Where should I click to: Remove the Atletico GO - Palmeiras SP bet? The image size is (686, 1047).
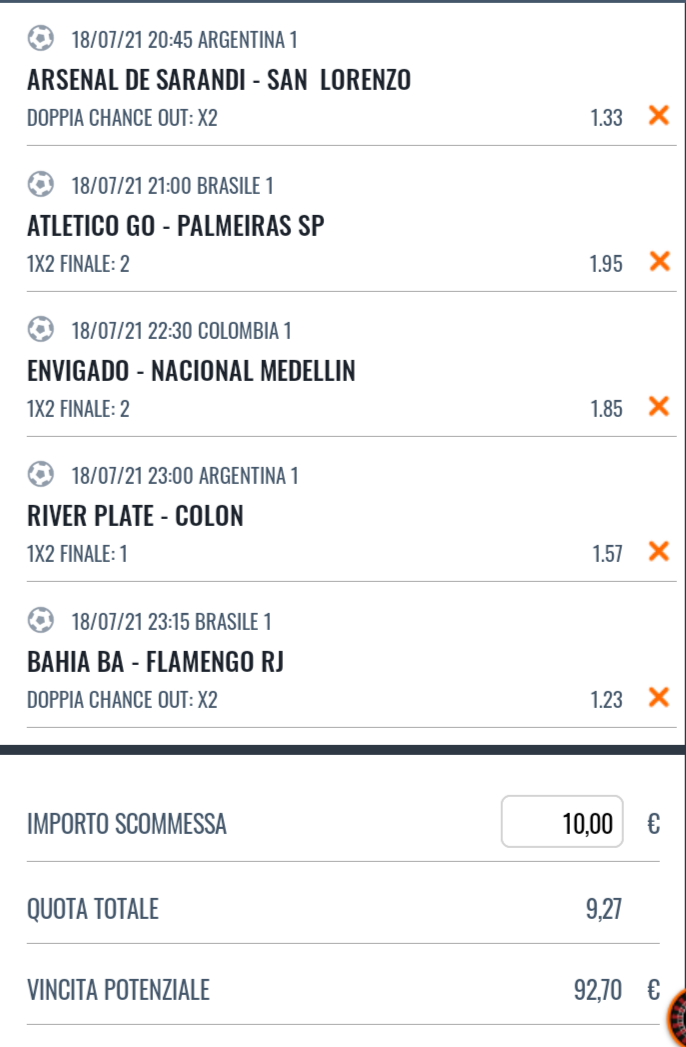point(658,262)
